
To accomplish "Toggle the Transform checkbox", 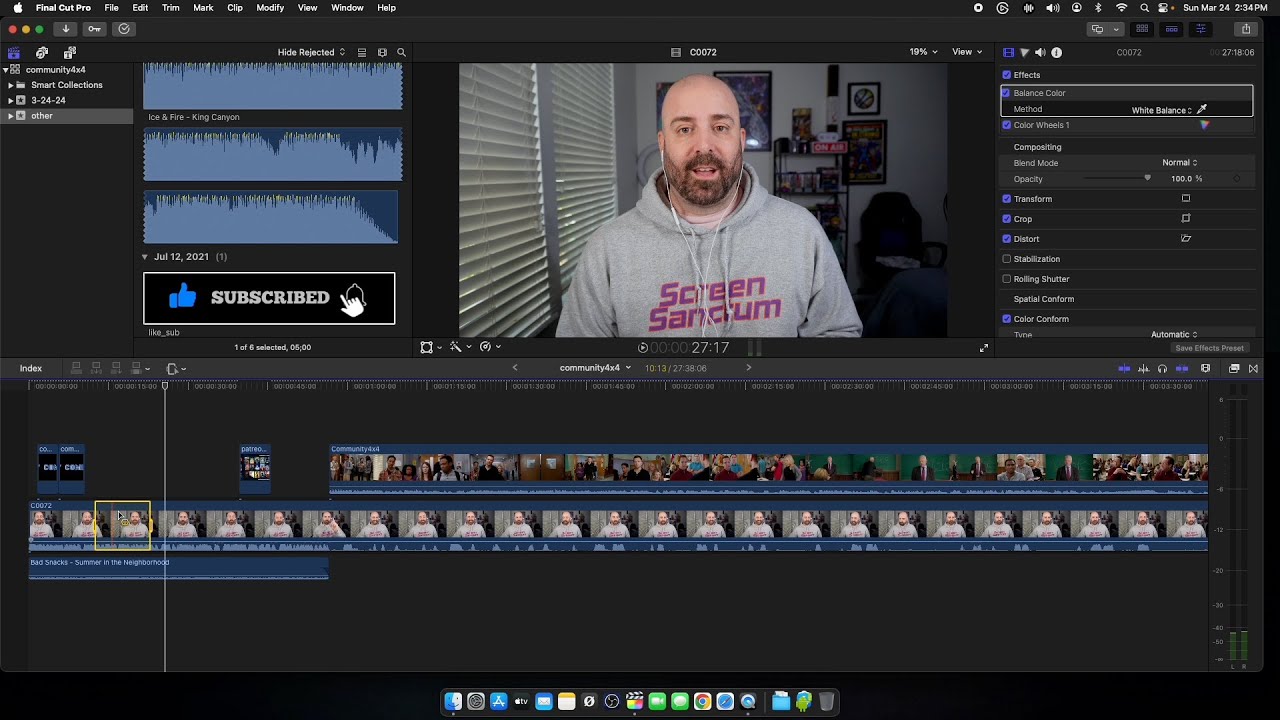I will pyautogui.click(x=1007, y=199).
